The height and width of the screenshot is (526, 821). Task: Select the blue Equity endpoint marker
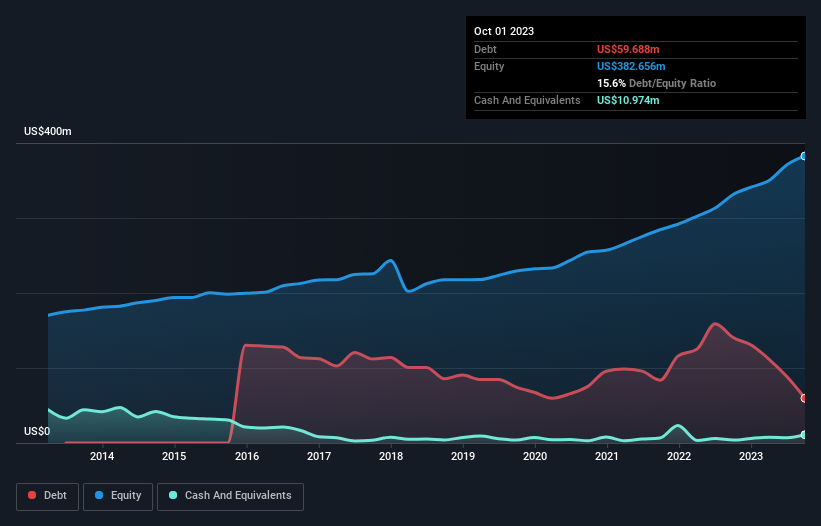click(804, 156)
